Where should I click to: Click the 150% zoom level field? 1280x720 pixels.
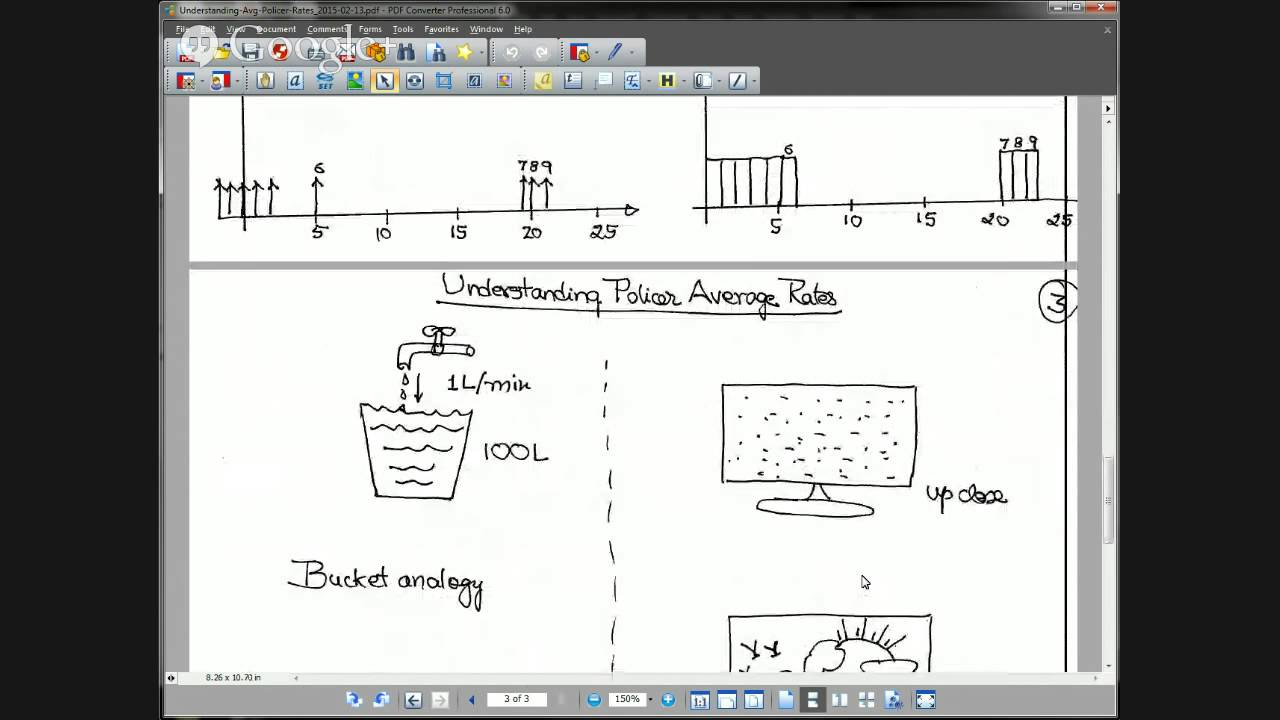tap(627, 699)
